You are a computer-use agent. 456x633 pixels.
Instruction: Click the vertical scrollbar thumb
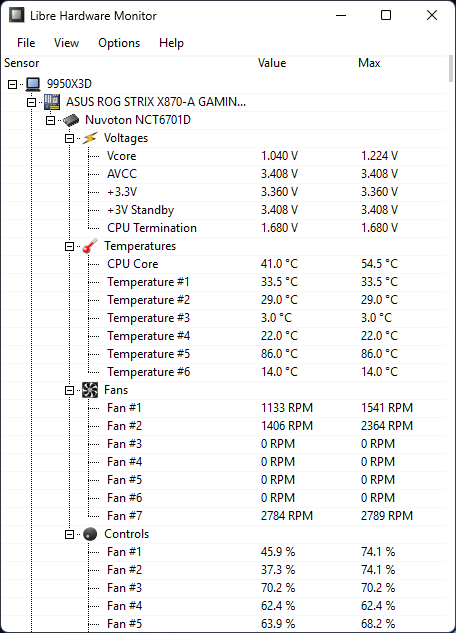click(451, 69)
